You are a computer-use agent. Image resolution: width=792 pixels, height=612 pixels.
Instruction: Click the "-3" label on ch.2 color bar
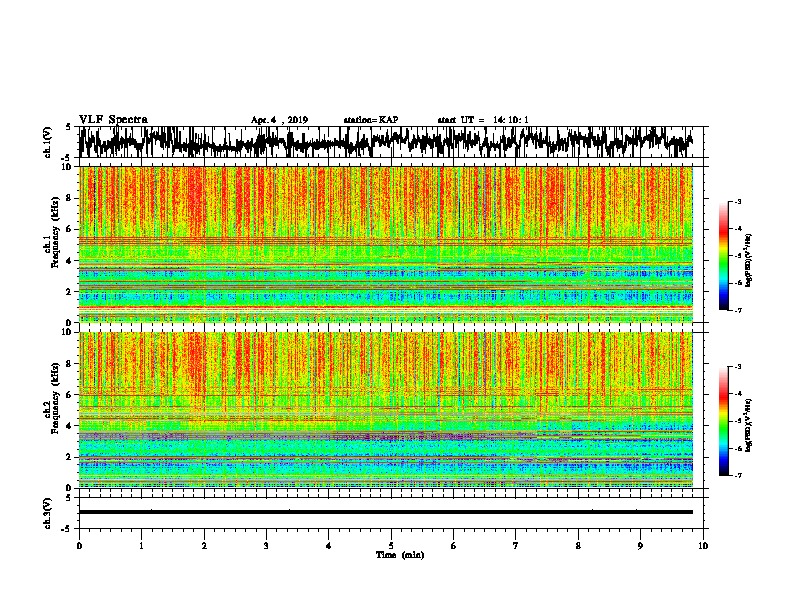(737, 367)
